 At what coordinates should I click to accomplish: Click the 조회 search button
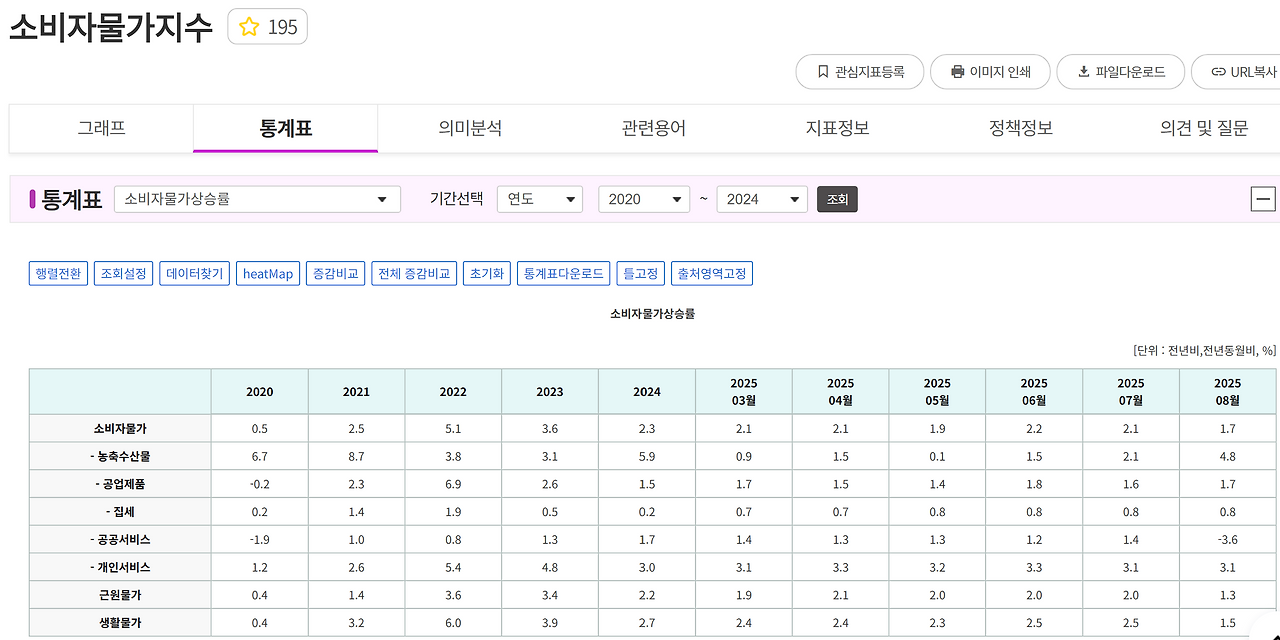pos(837,199)
